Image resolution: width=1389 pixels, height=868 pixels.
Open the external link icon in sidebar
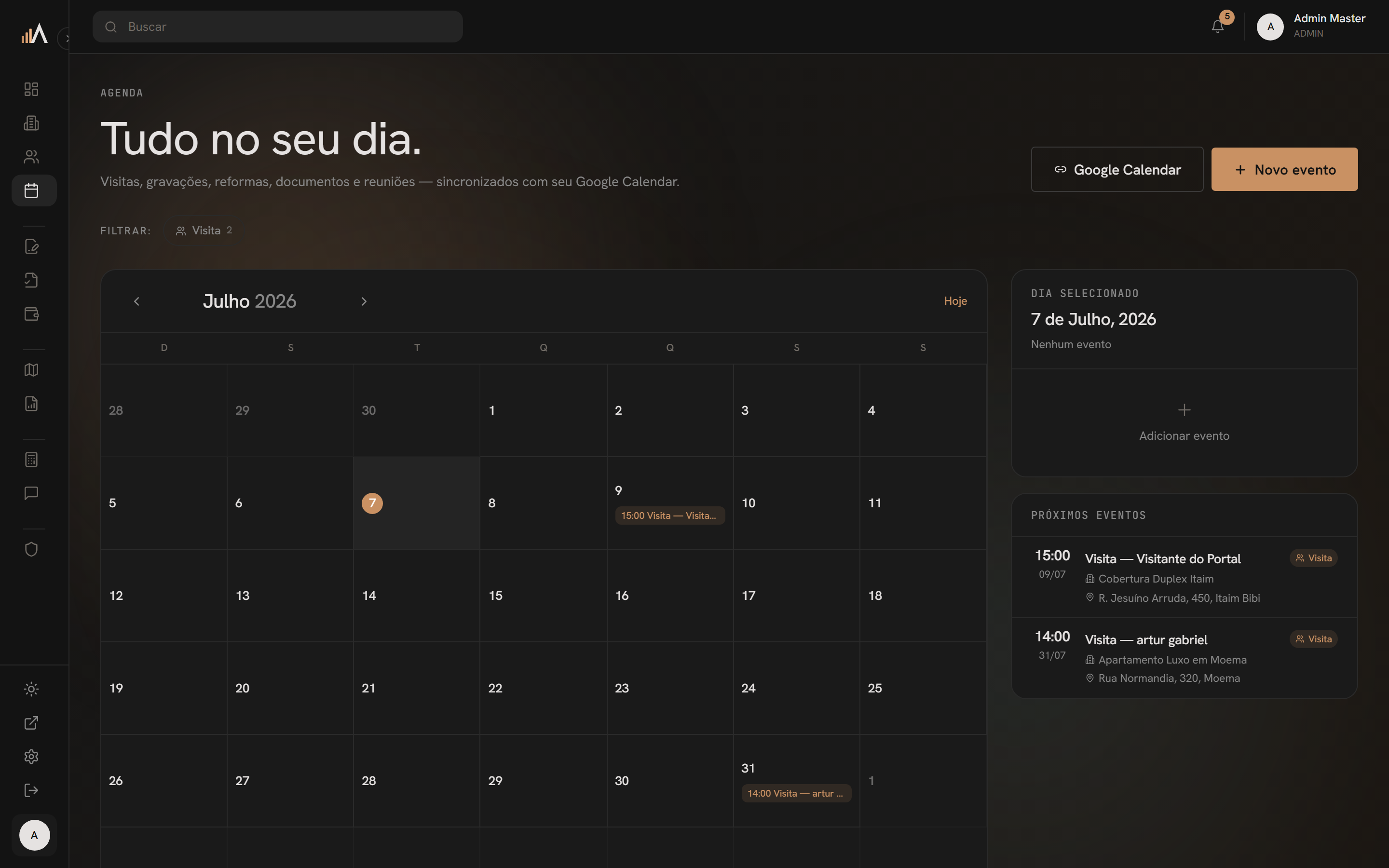31,723
